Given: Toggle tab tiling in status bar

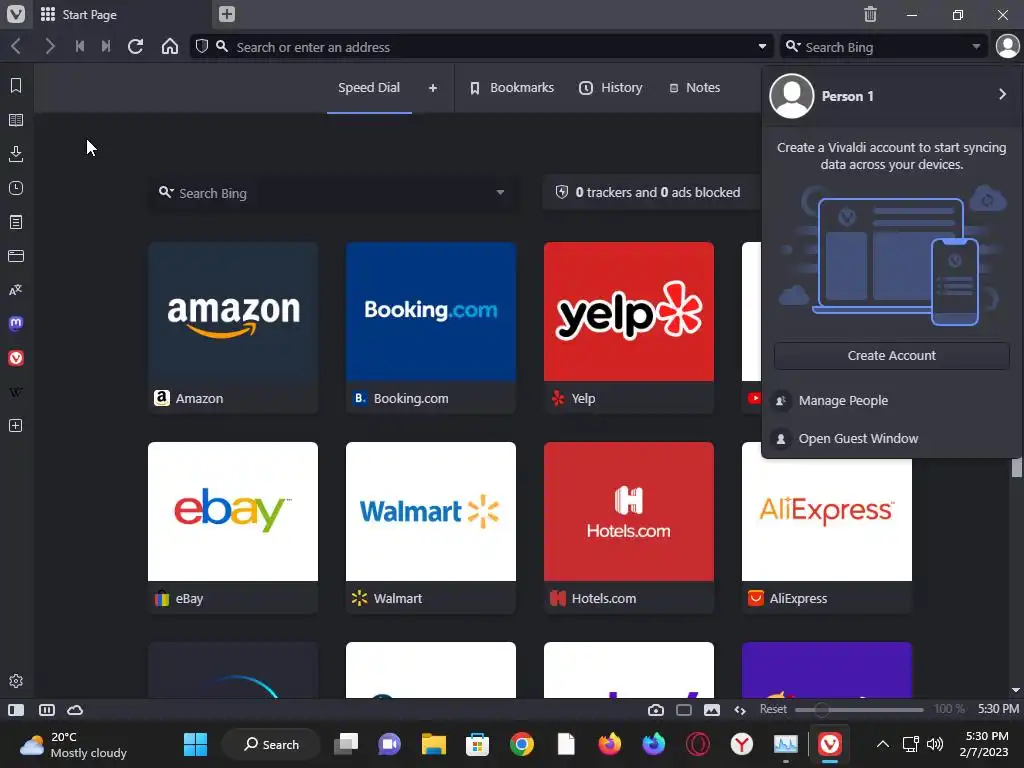Looking at the screenshot, I should tap(47, 710).
